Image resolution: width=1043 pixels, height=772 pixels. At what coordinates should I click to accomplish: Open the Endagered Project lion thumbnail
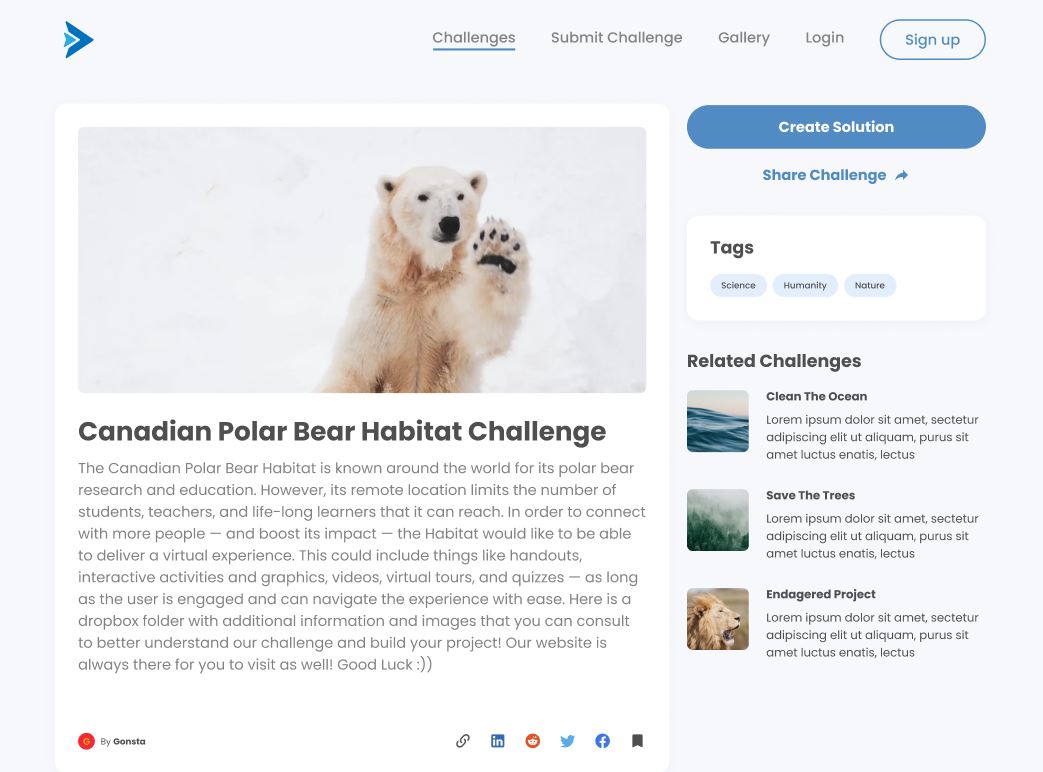[718, 619]
